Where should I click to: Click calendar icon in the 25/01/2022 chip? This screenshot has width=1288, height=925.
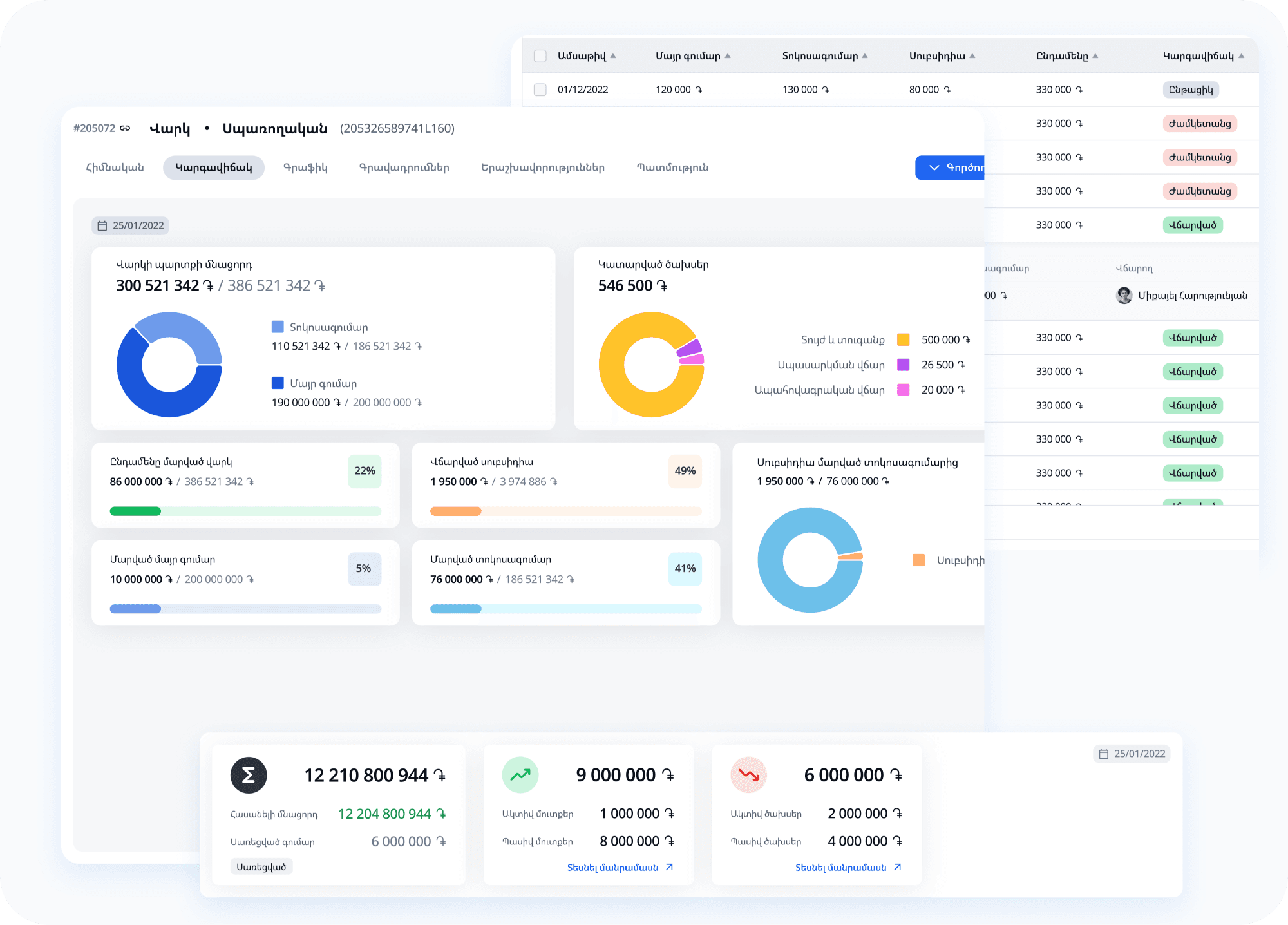(102, 225)
